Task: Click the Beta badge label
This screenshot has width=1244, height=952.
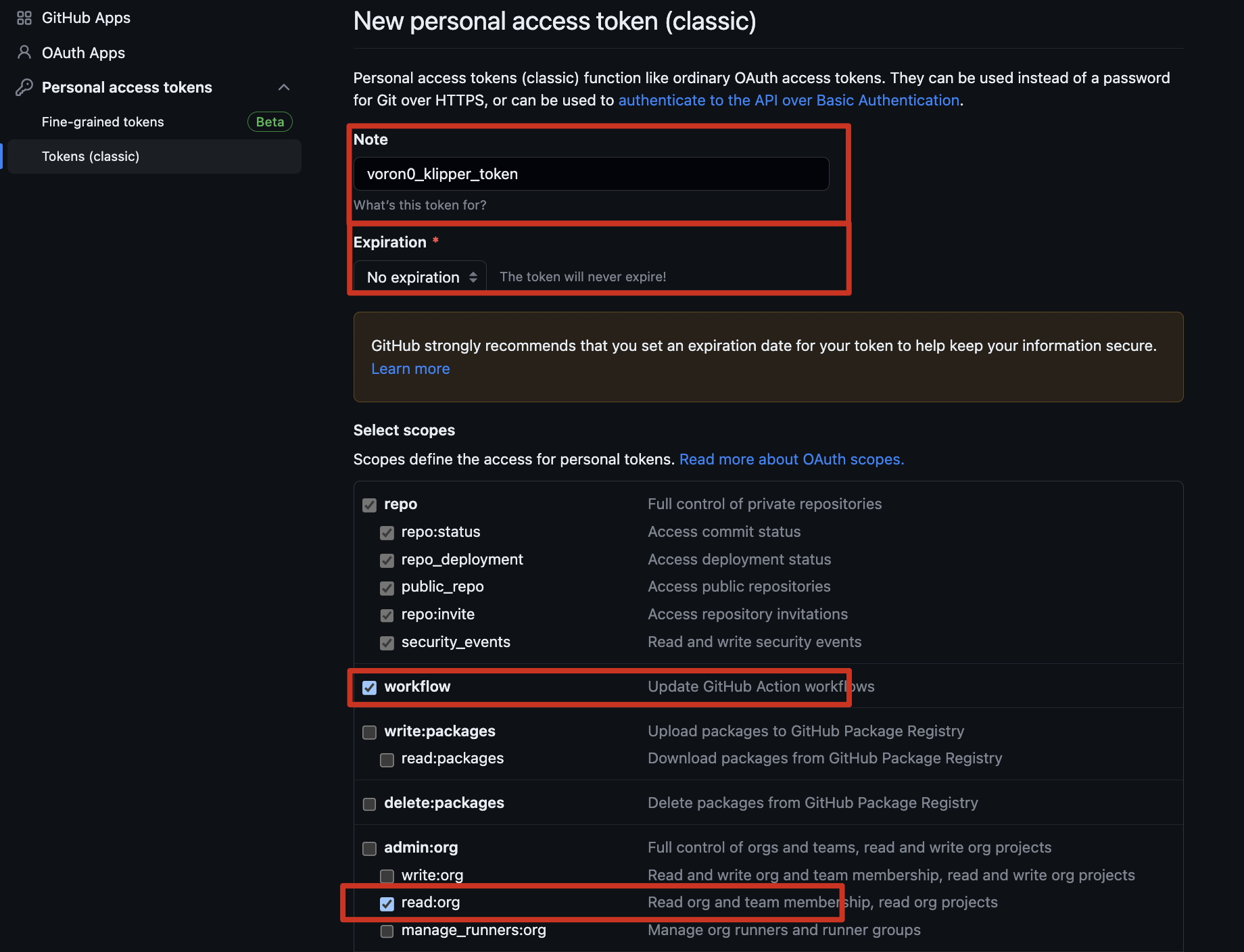Action: coord(270,122)
